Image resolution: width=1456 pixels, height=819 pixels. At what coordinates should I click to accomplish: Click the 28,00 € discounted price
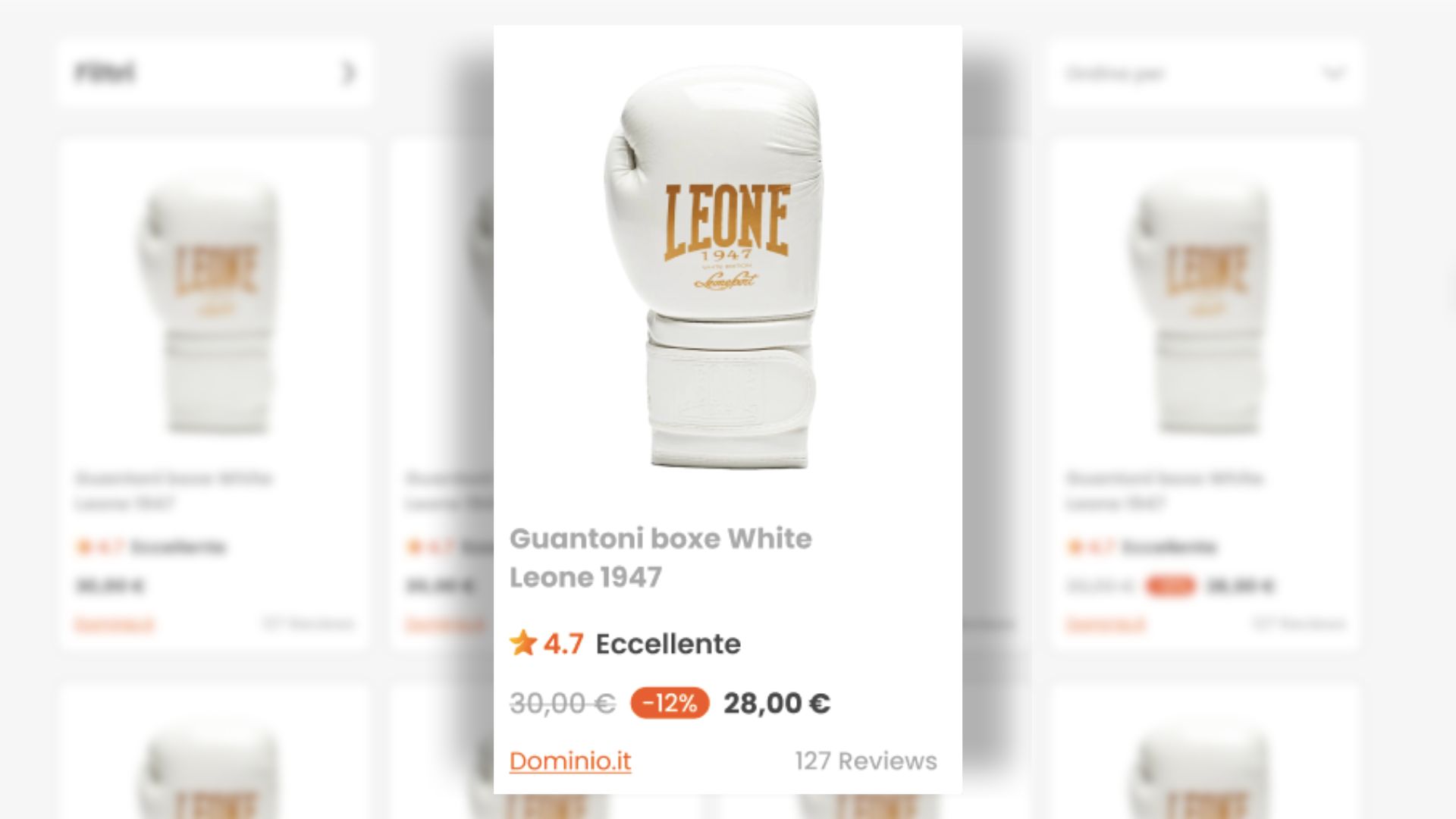(x=777, y=703)
